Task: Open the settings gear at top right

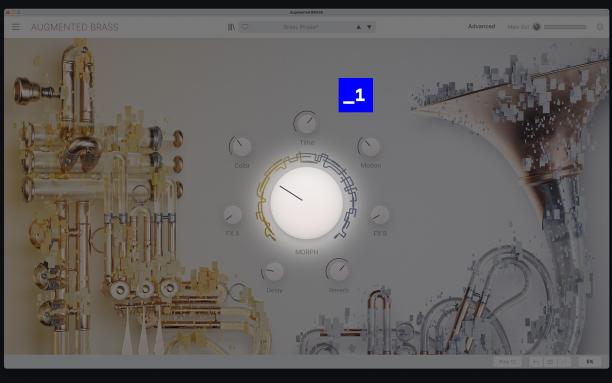Action: (x=600, y=27)
